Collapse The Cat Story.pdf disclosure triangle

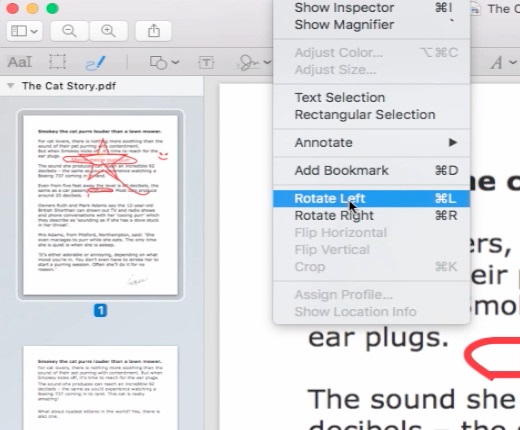point(11,86)
